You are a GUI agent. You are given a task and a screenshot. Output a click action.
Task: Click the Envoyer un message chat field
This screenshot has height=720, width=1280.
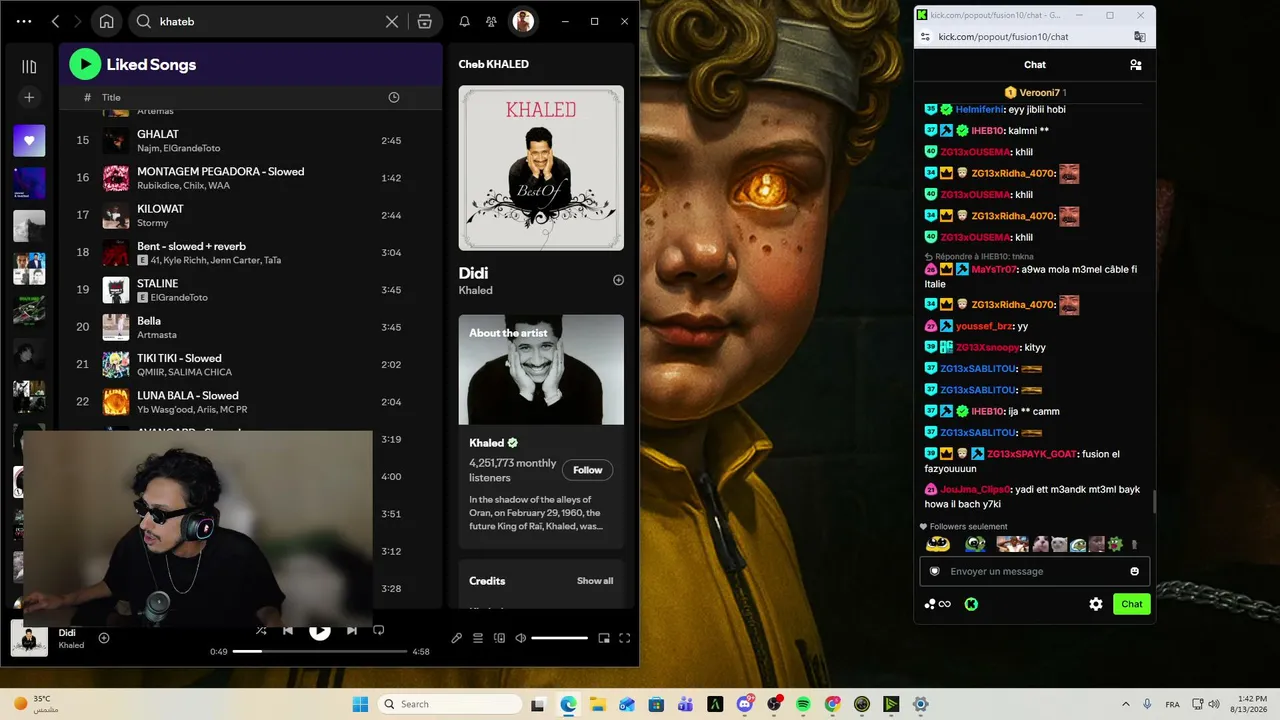(x=1035, y=571)
